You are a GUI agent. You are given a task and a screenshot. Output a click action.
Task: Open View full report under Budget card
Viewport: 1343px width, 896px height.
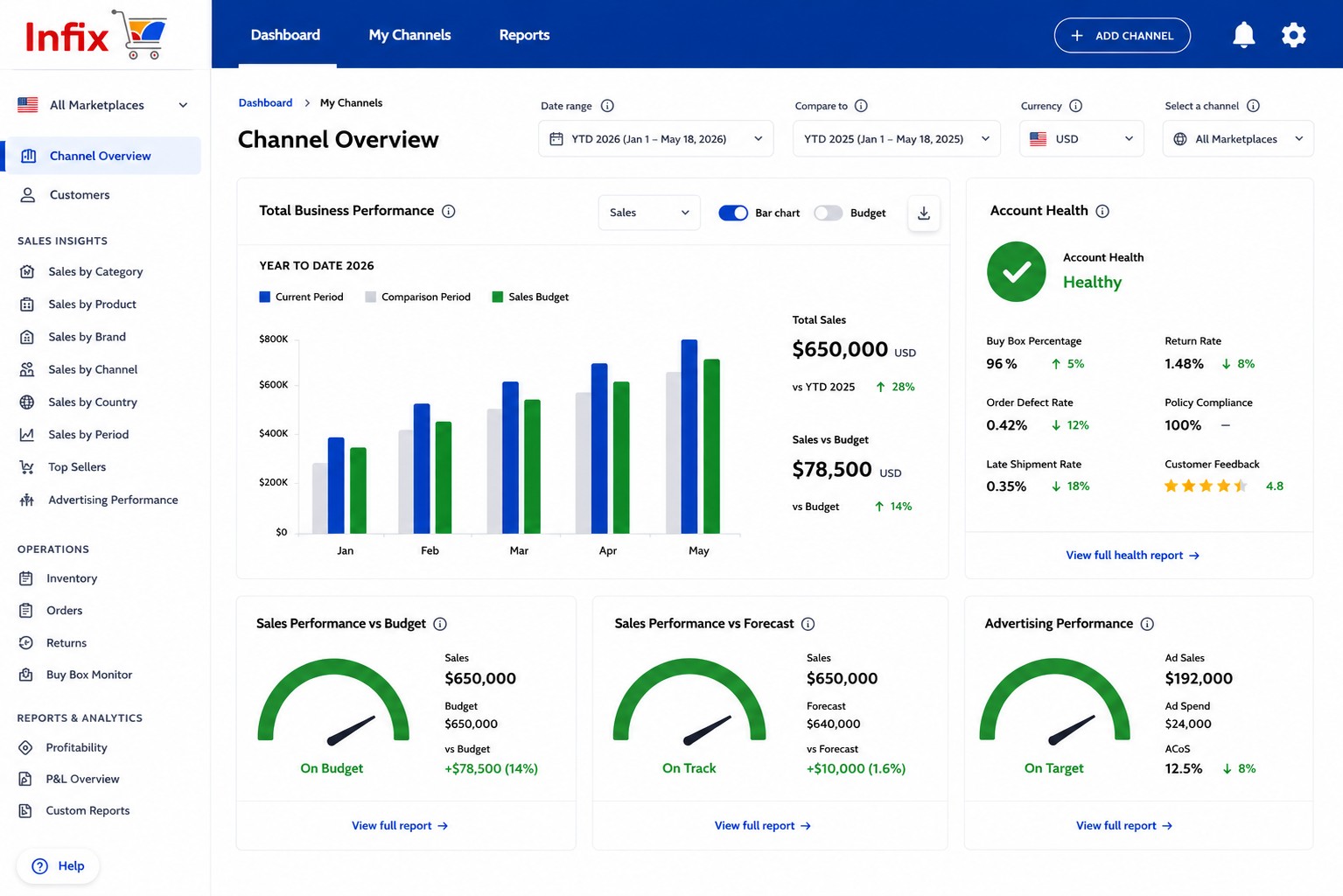tap(400, 826)
